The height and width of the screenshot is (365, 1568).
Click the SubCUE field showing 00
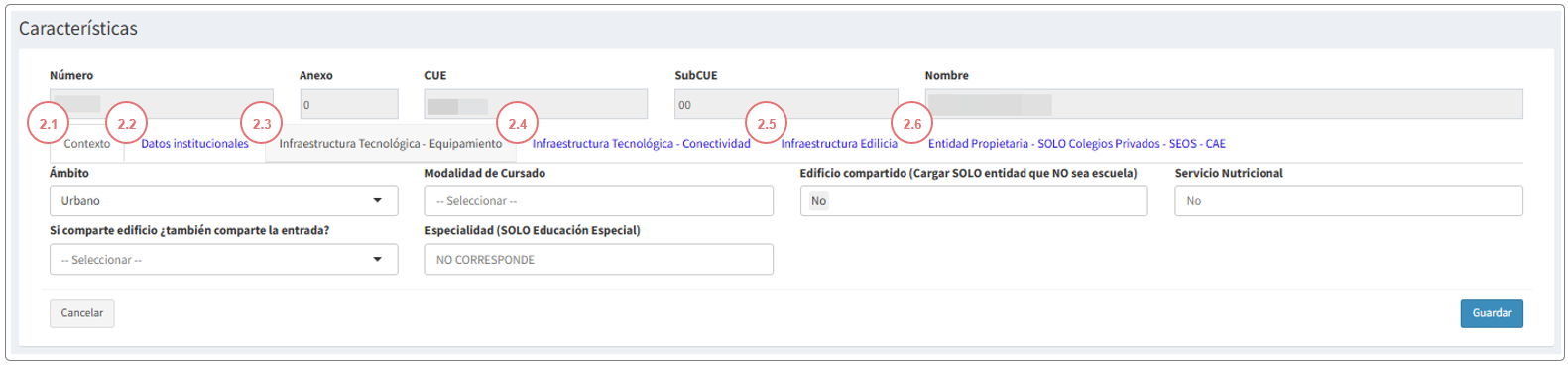coord(786,104)
